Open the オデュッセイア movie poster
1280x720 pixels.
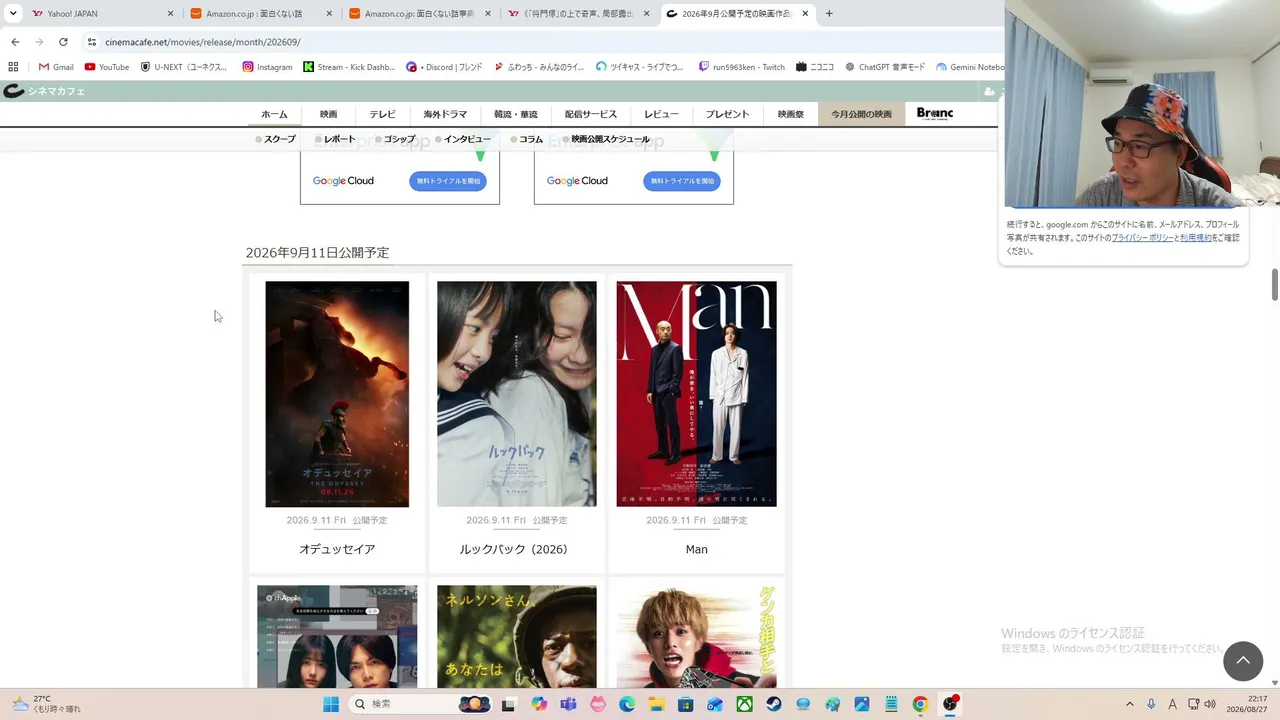coord(337,394)
